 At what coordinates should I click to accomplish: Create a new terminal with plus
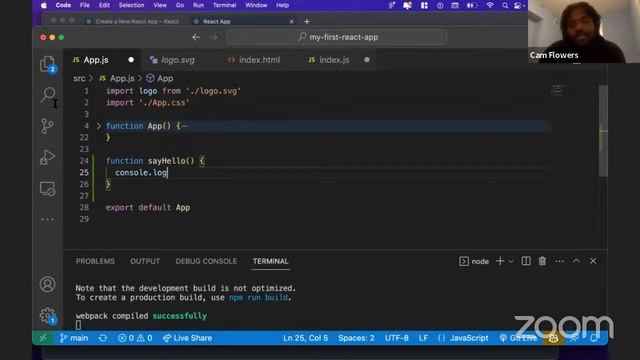500,261
